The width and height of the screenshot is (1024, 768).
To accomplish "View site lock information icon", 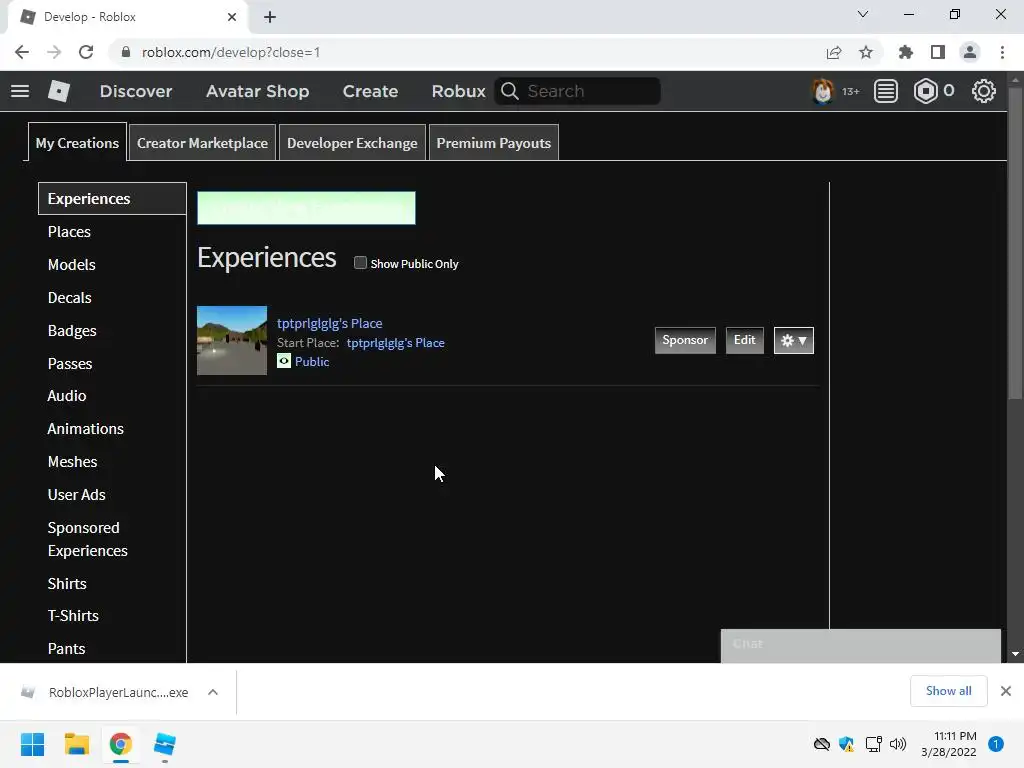I will [x=126, y=52].
